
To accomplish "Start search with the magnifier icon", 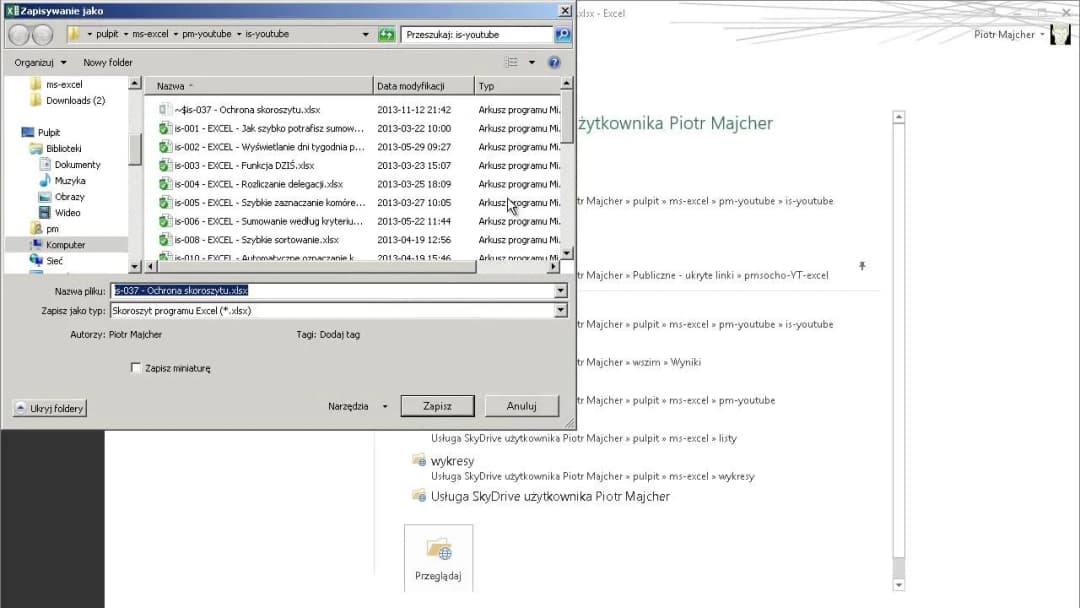I will pos(564,33).
